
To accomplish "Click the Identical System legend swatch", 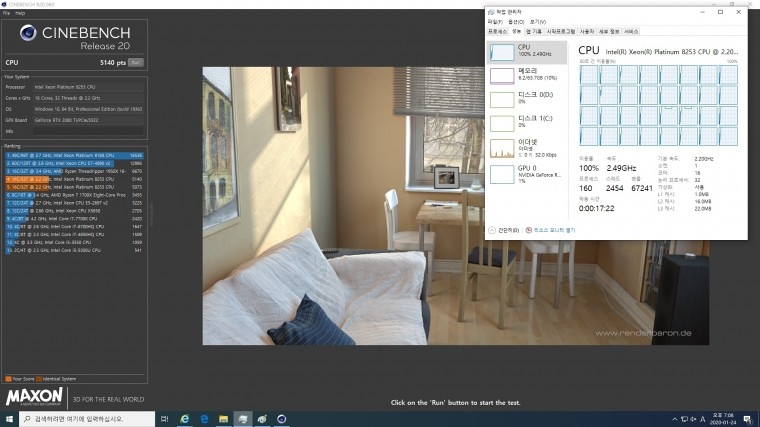I will coord(39,379).
